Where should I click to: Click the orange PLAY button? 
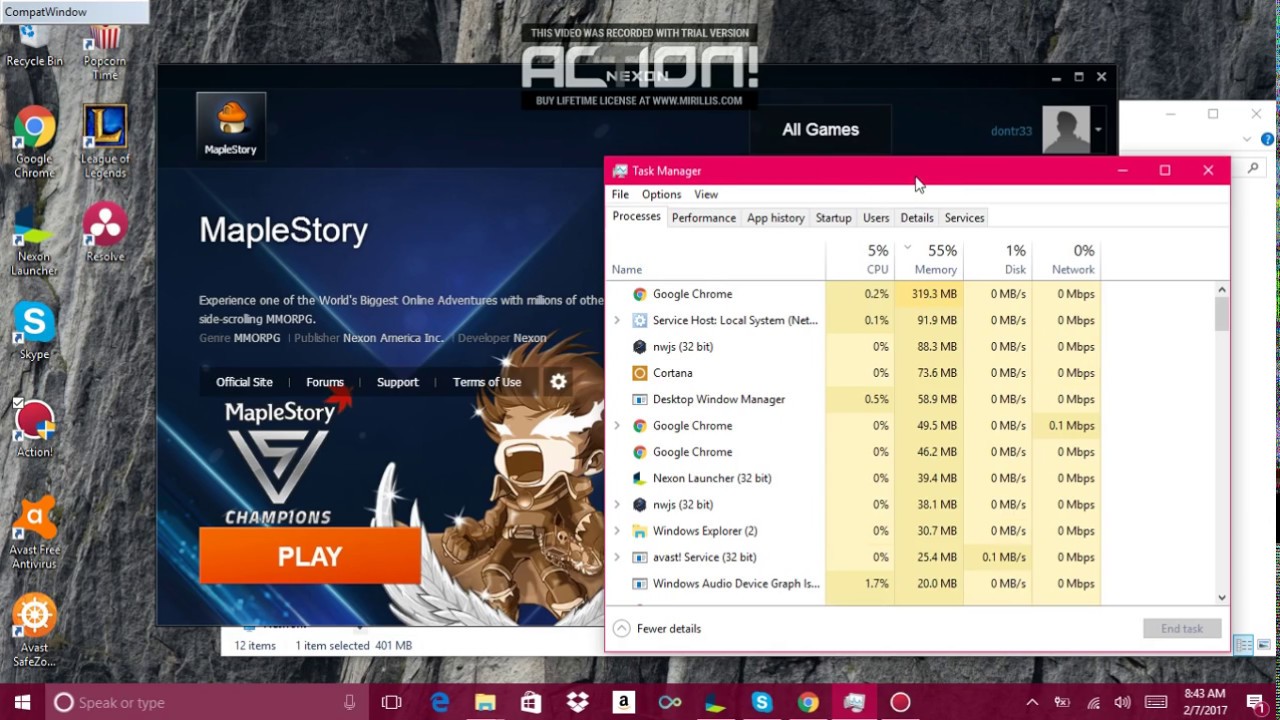tap(310, 556)
